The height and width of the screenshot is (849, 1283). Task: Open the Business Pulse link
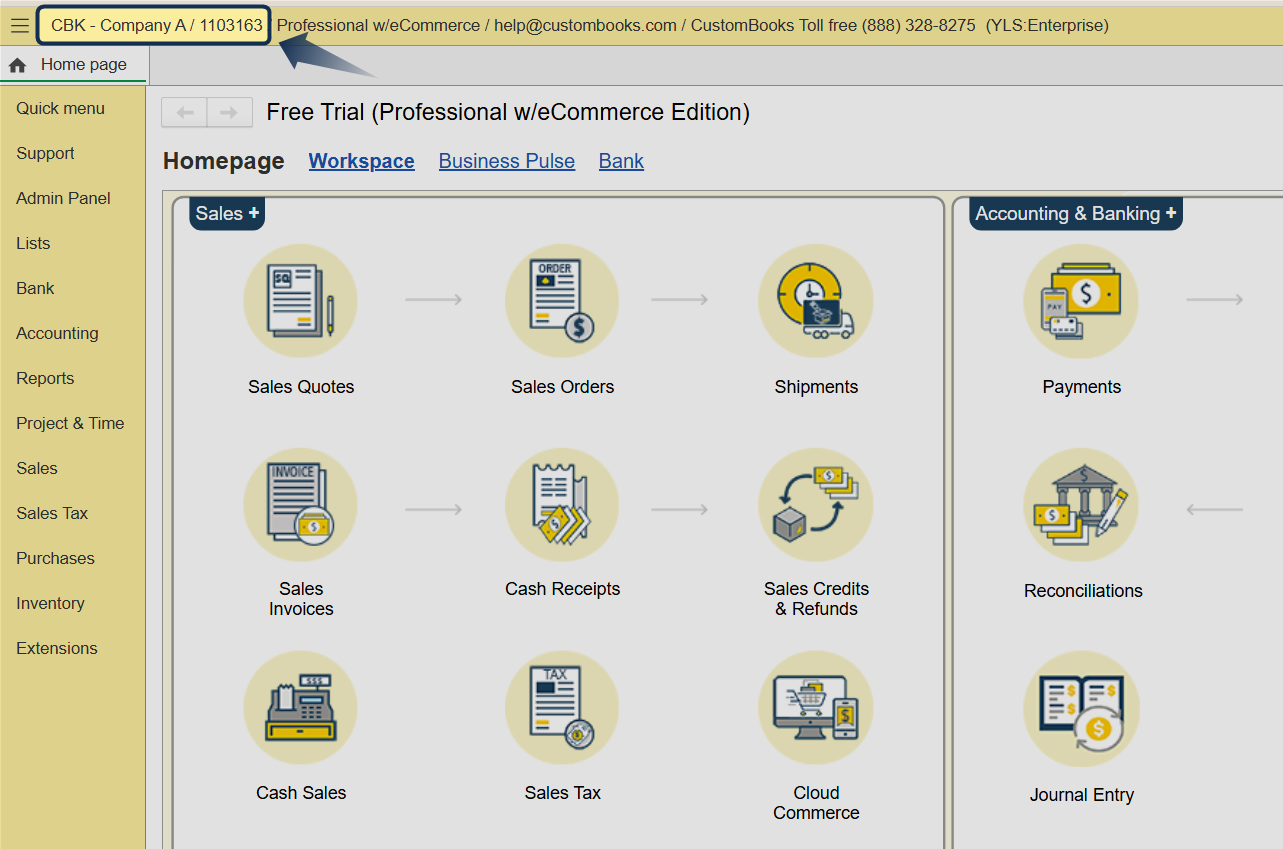506,161
